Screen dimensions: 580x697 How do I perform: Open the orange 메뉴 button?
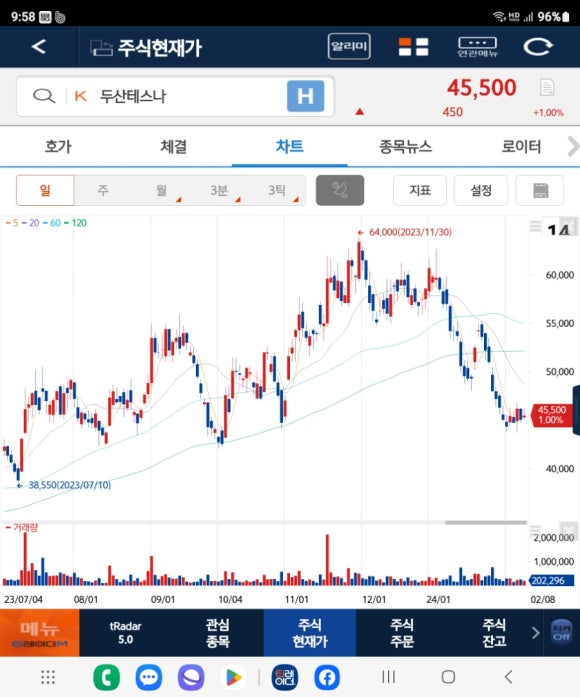[40, 633]
